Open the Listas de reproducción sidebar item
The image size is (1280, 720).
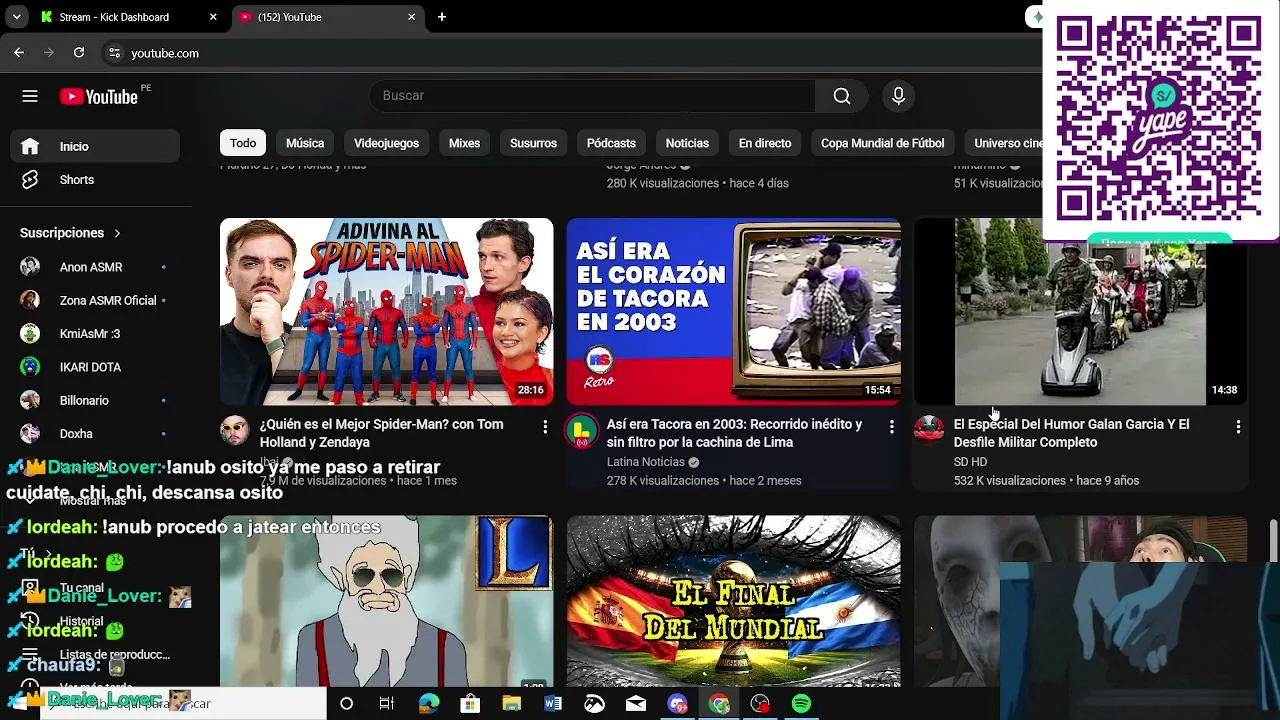click(x=95, y=655)
